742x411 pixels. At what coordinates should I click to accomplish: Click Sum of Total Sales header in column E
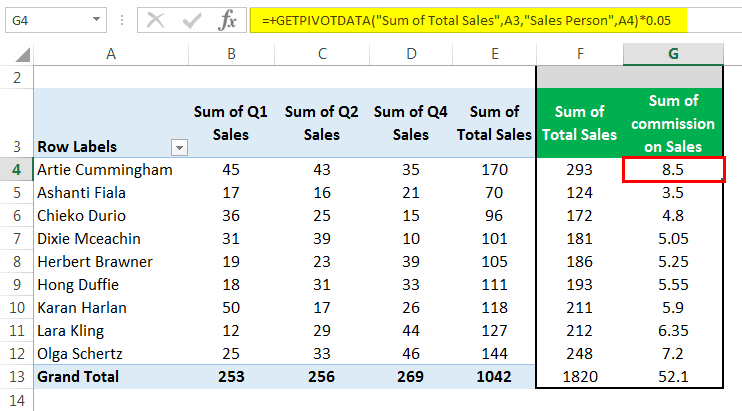[494, 123]
